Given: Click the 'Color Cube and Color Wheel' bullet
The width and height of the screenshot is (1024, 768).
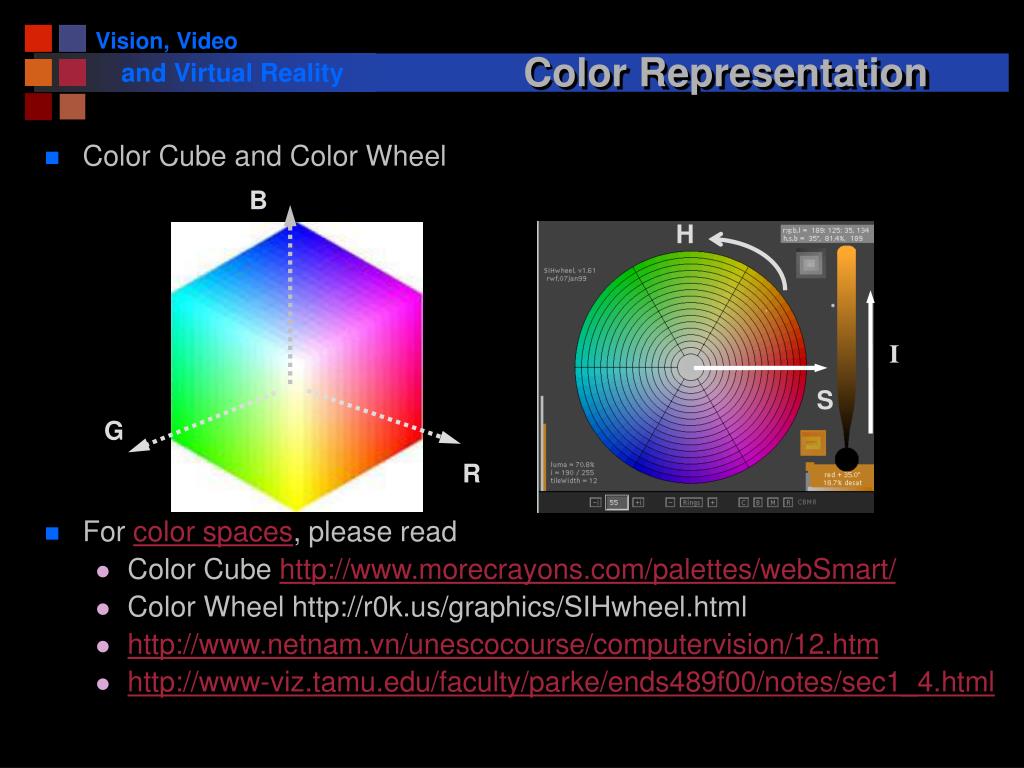Looking at the screenshot, I should click(x=264, y=156).
